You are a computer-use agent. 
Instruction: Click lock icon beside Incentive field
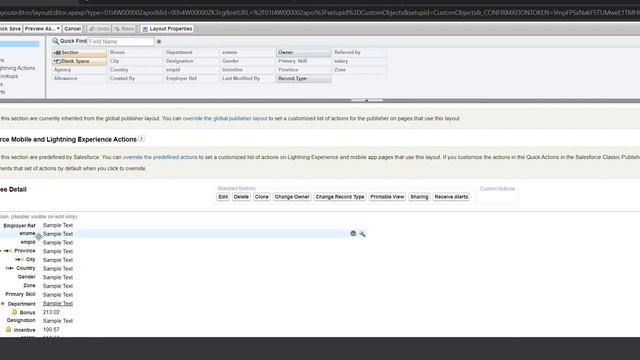pos(8,329)
